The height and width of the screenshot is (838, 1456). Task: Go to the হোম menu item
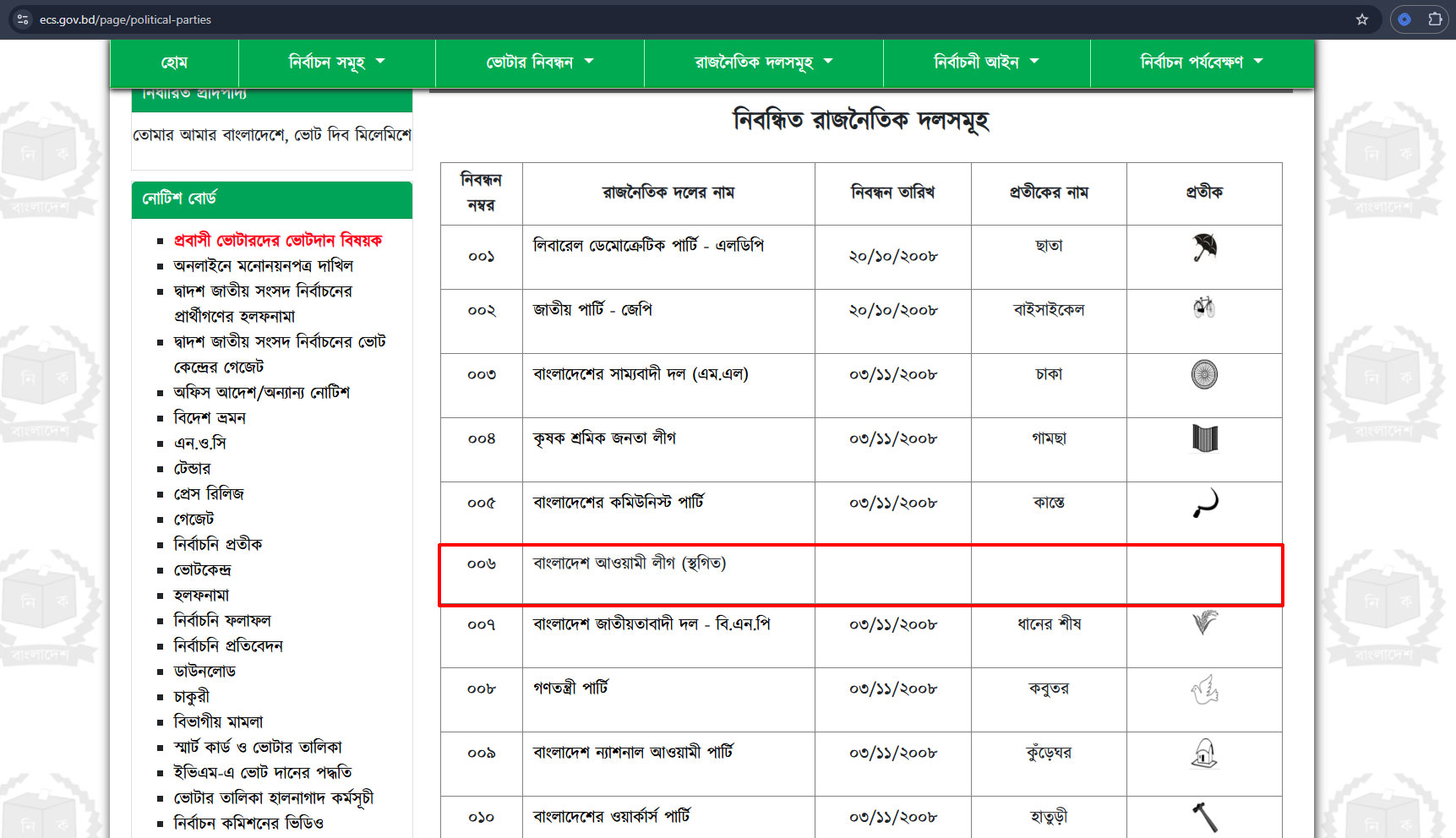(x=174, y=62)
